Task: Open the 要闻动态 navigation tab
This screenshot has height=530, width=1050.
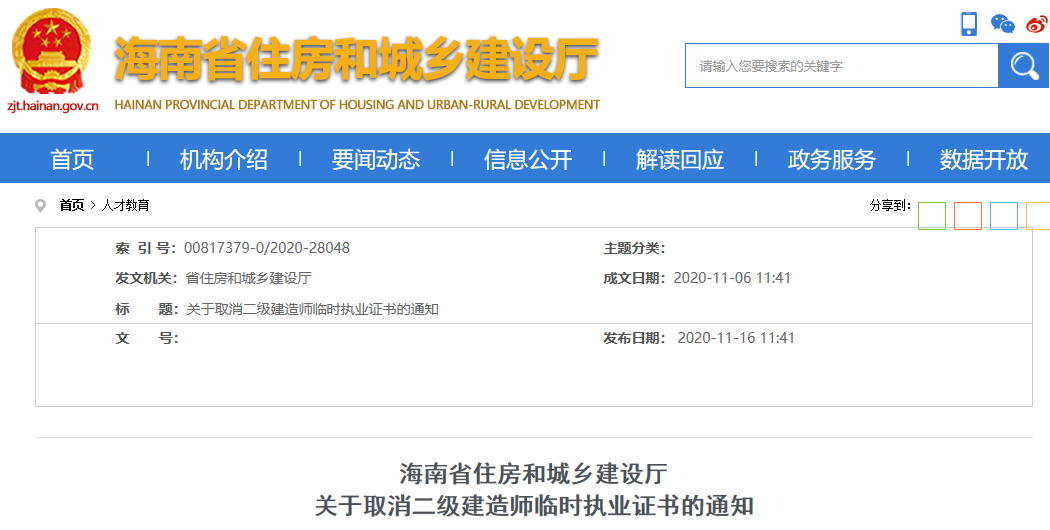Action: [376, 159]
